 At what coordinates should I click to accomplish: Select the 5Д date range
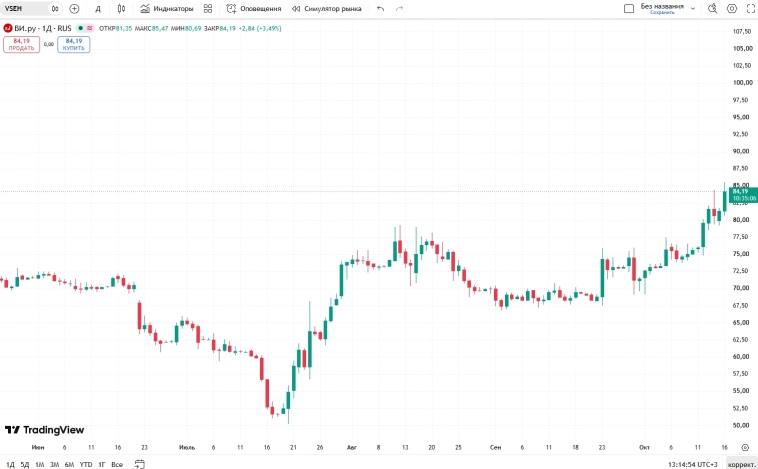25,464
